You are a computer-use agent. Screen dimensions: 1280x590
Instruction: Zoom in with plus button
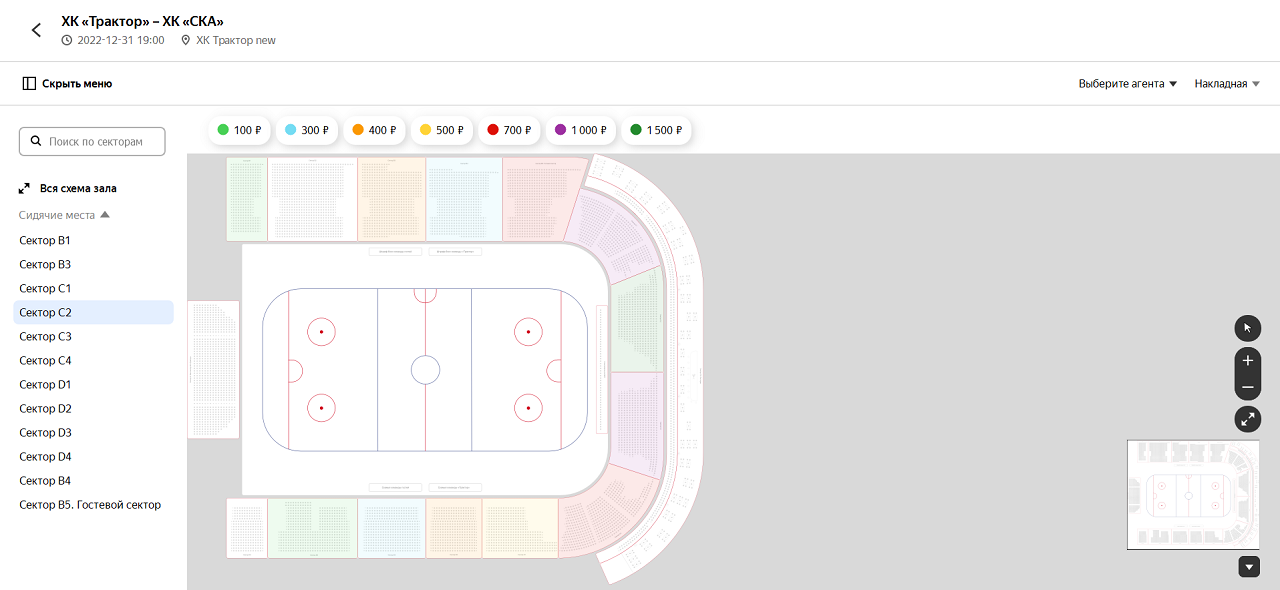click(x=1248, y=361)
